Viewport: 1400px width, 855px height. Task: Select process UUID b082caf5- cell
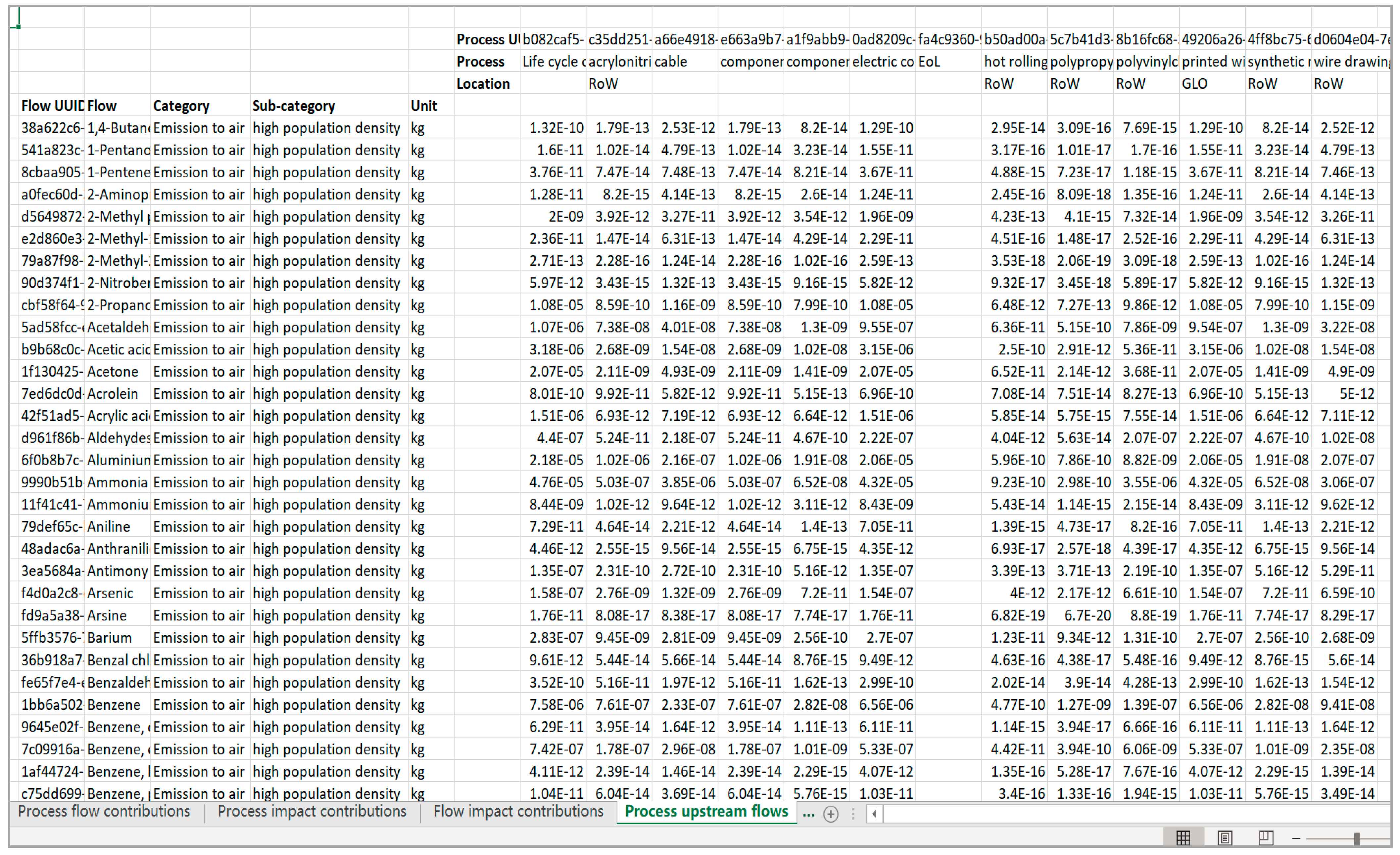pyautogui.click(x=553, y=39)
